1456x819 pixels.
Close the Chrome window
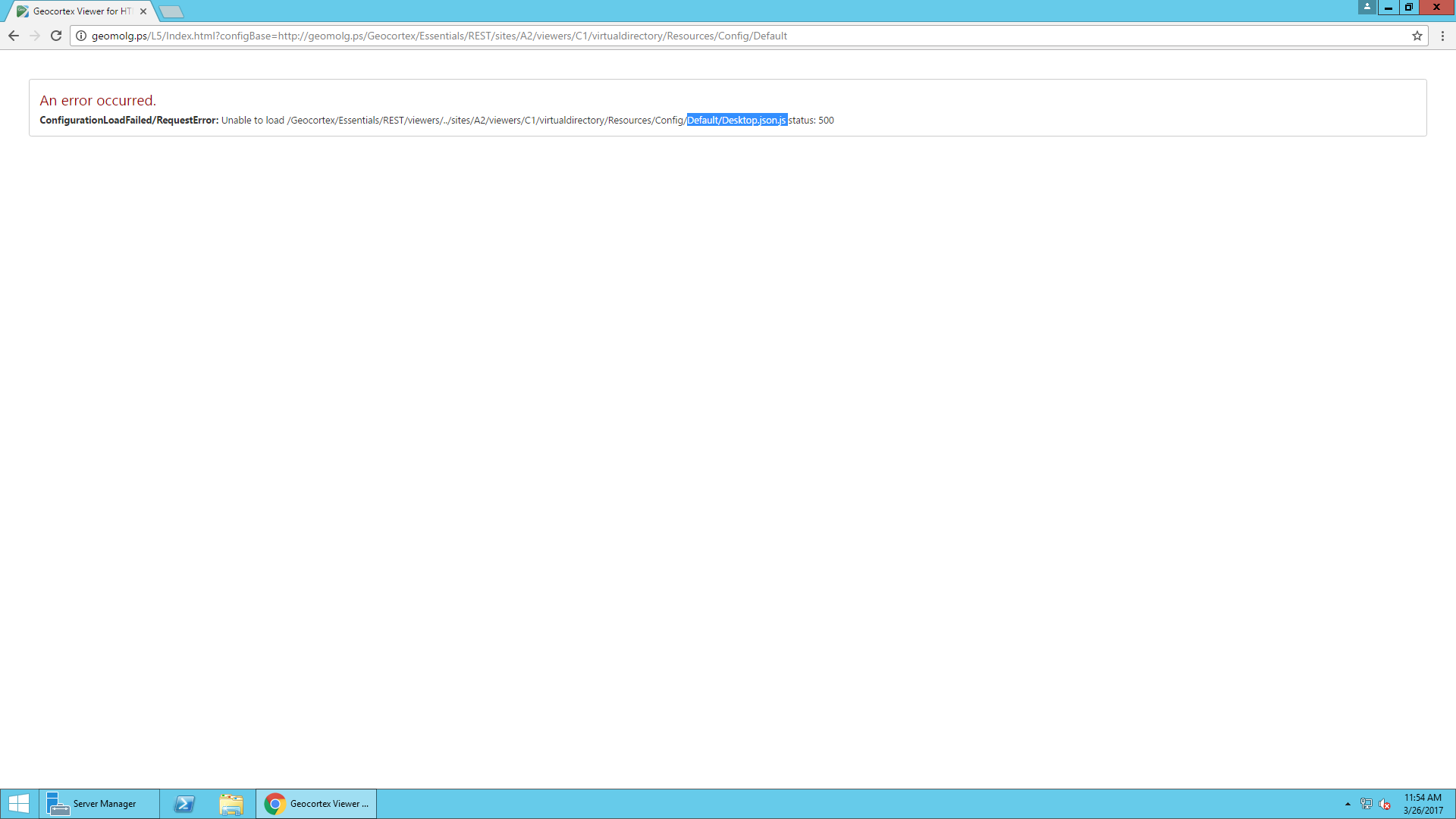point(1436,7)
